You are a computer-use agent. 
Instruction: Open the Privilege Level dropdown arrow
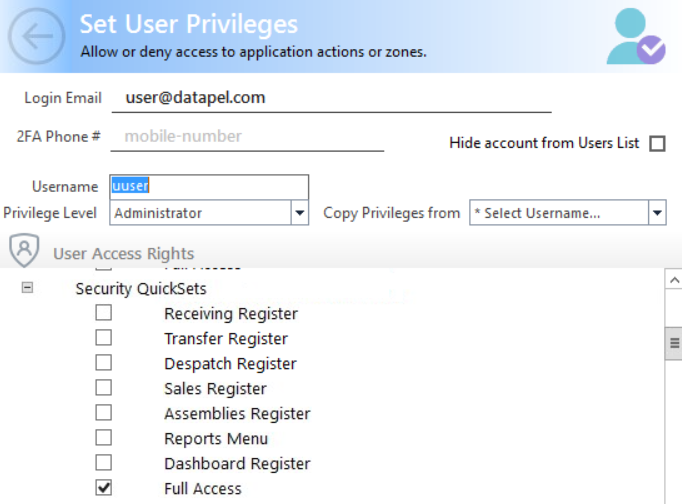pos(300,213)
